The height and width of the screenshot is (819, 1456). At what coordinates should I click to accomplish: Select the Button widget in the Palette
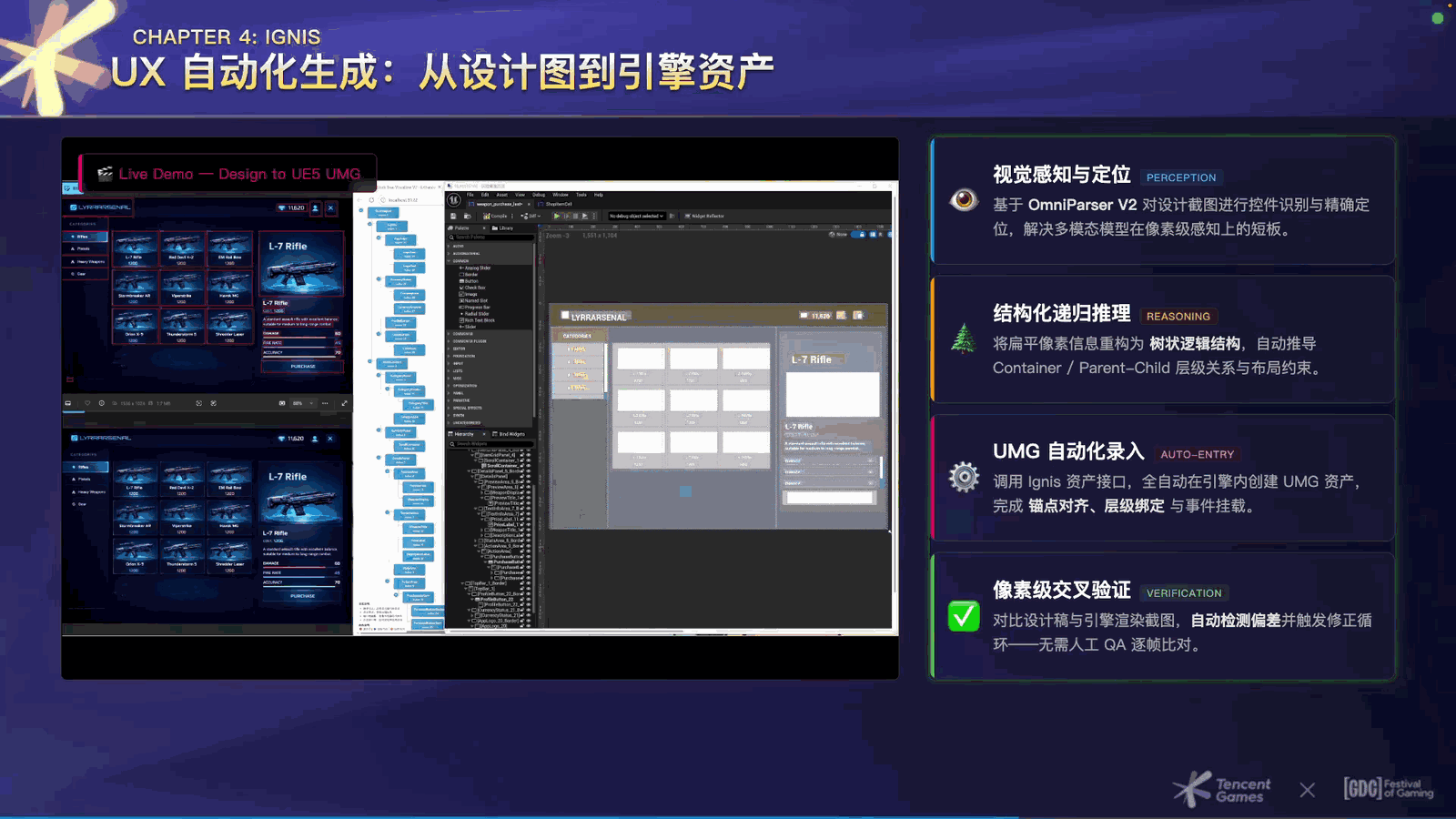470,281
